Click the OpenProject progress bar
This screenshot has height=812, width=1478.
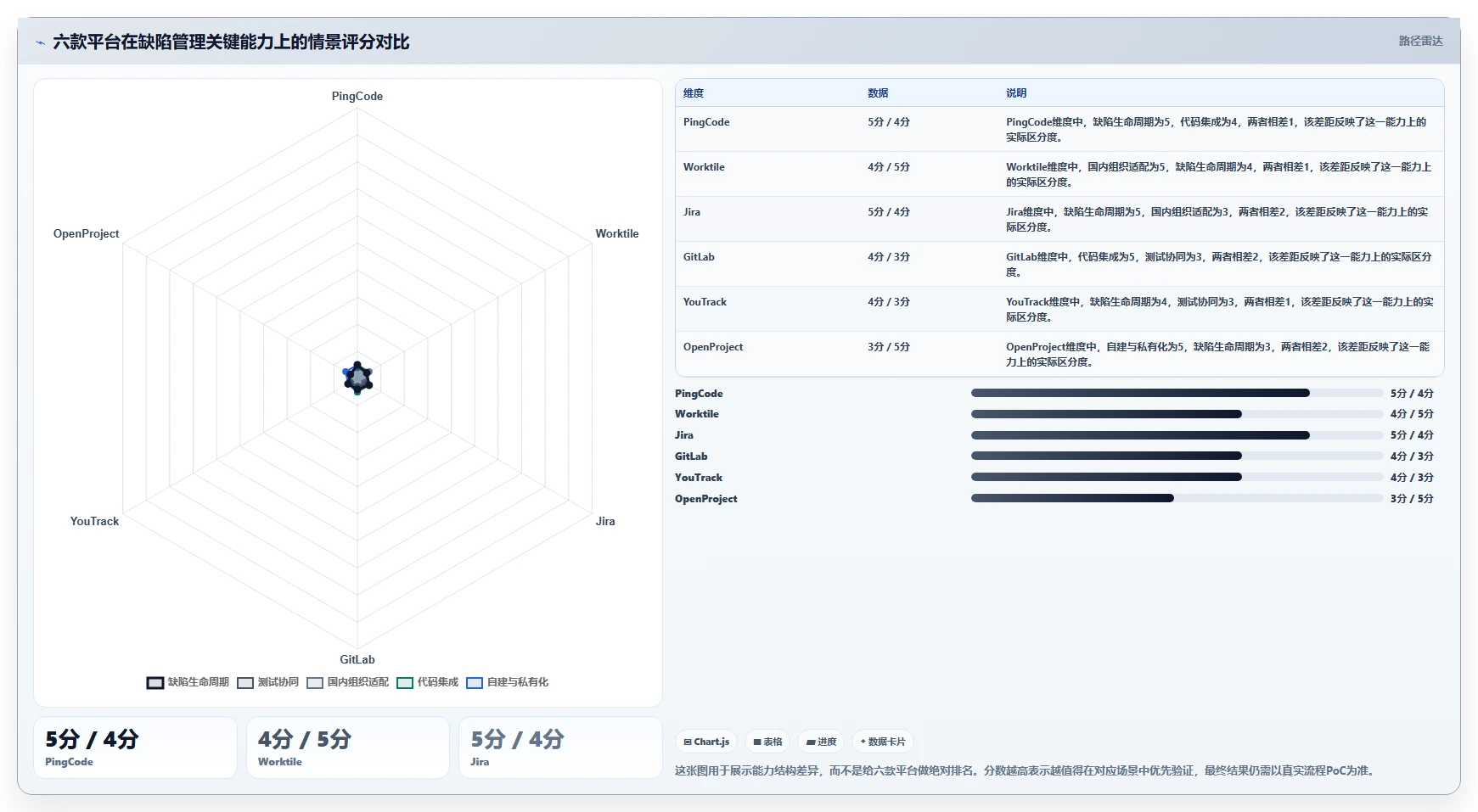point(1177,498)
